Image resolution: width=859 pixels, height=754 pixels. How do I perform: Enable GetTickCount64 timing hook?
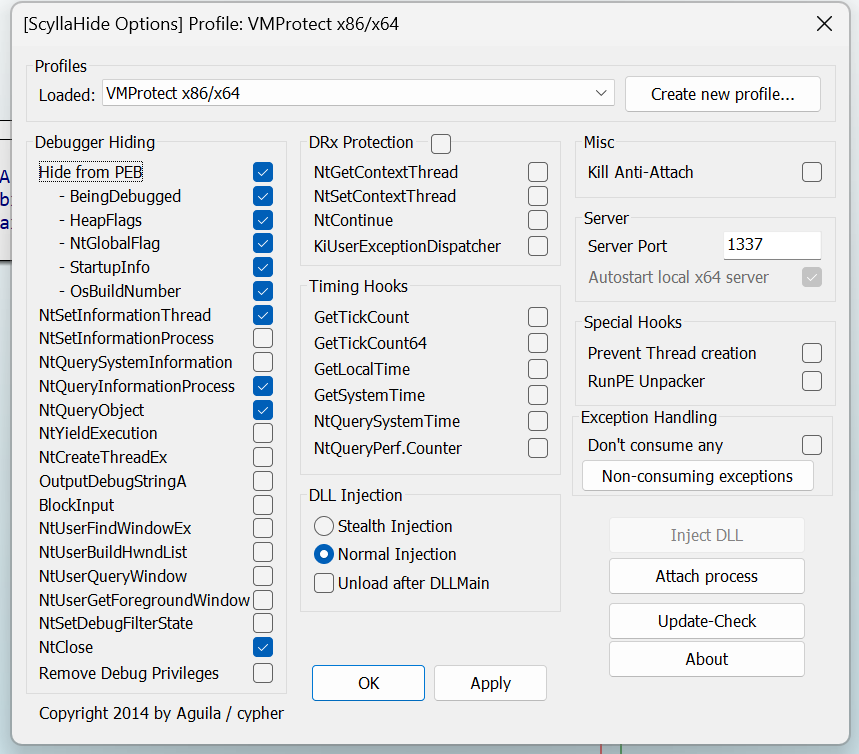click(538, 343)
